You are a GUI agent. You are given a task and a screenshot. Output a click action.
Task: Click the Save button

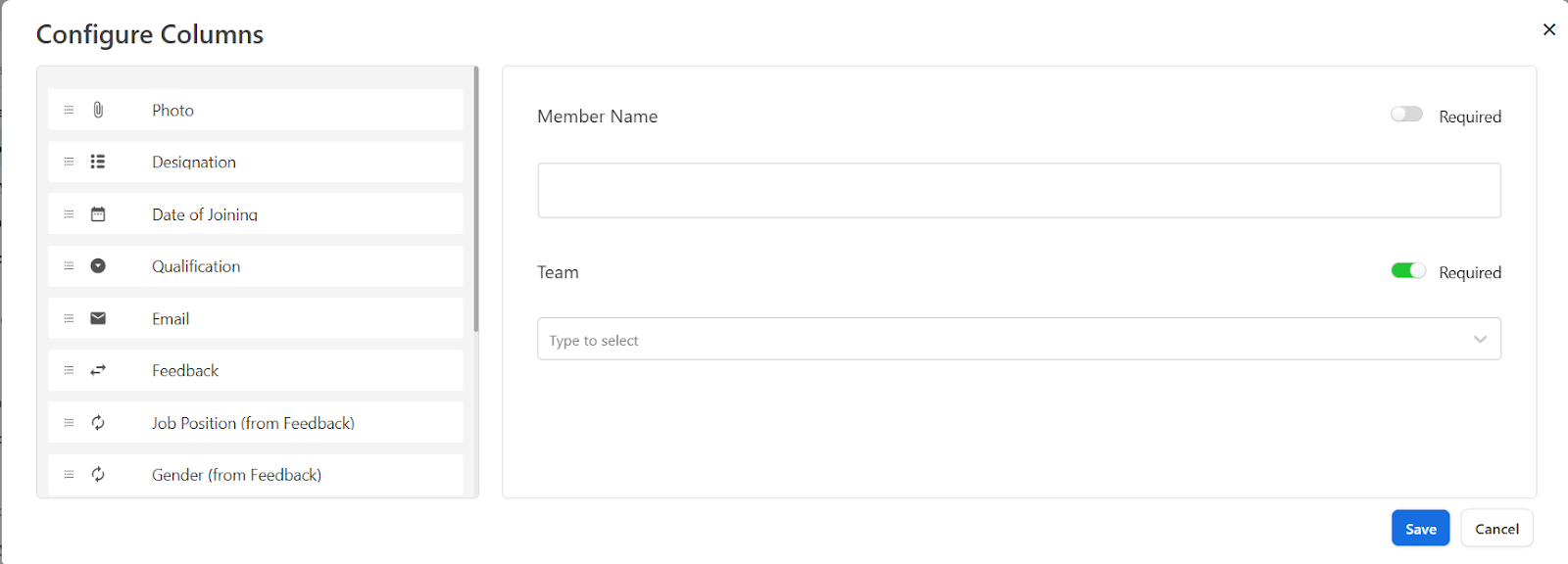pyautogui.click(x=1420, y=529)
